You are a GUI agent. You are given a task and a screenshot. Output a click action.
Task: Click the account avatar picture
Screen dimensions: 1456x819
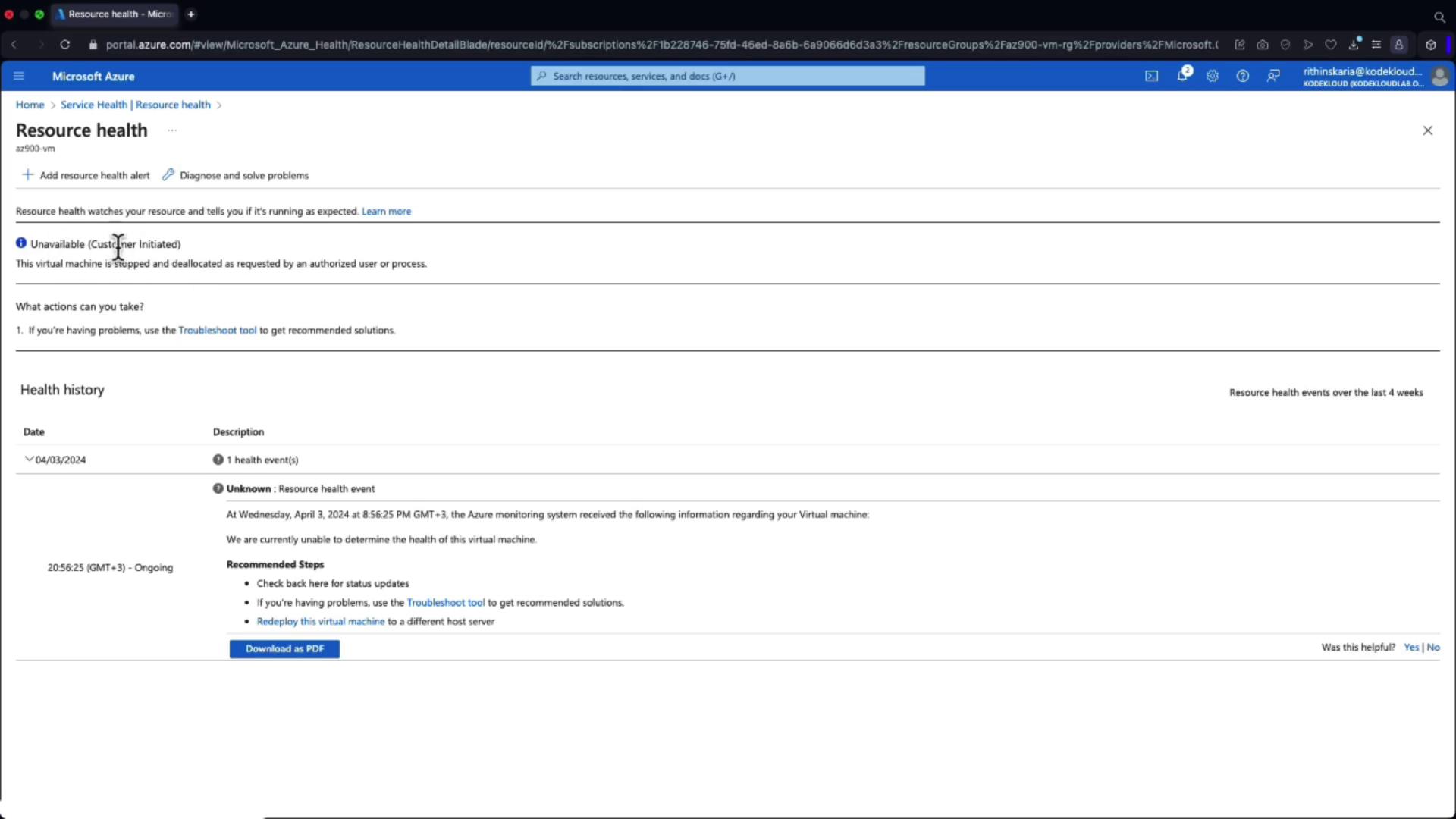coord(1439,77)
